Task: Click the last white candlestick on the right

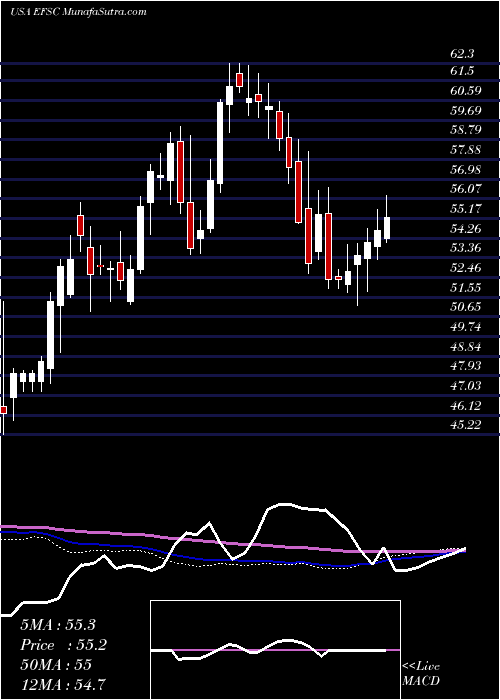Action: pyautogui.click(x=387, y=228)
